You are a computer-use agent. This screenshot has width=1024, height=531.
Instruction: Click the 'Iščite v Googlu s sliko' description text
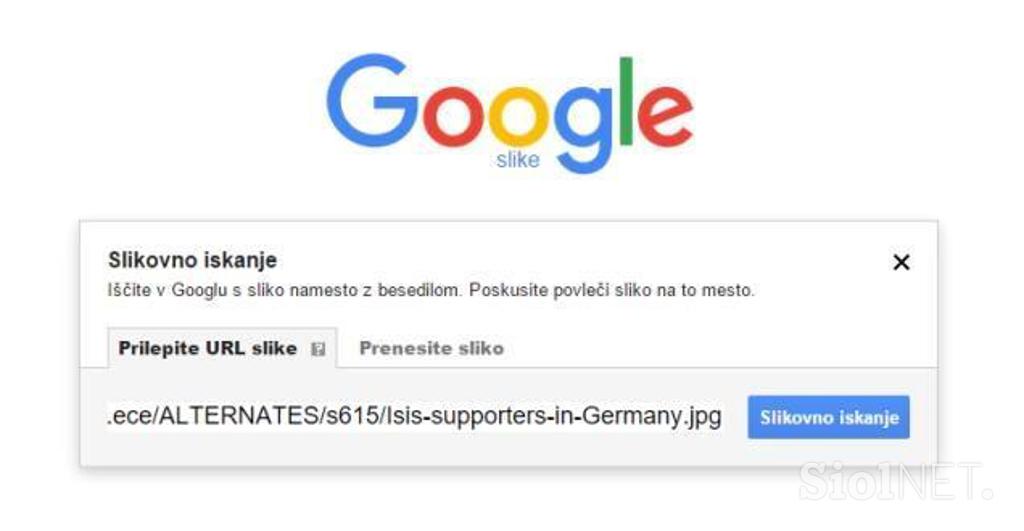coord(431,290)
